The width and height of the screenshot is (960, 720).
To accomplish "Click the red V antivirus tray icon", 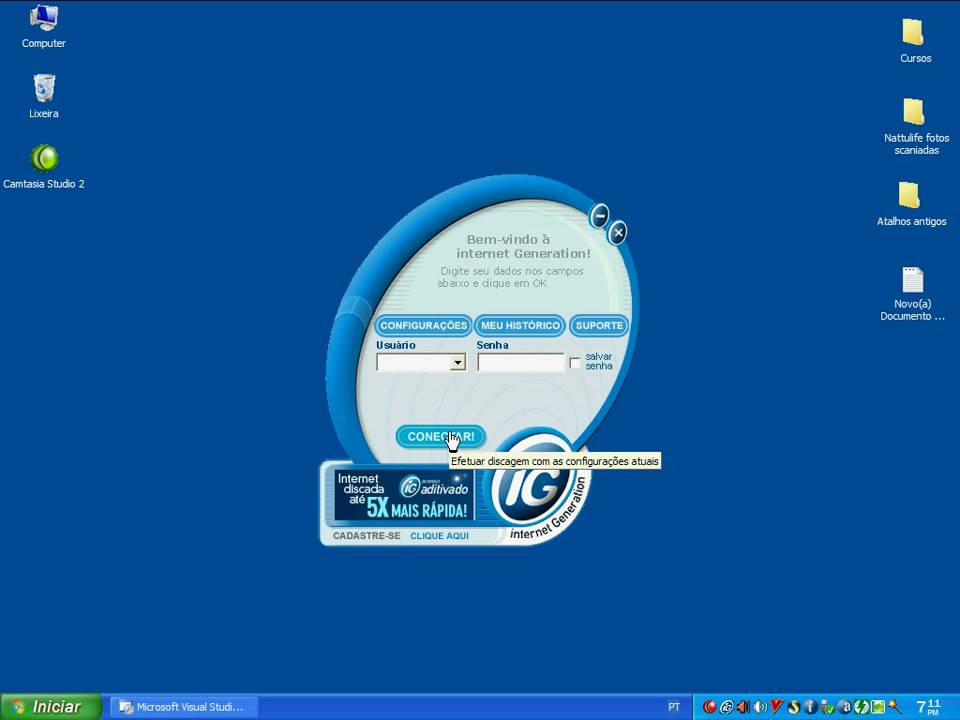I will point(776,706).
